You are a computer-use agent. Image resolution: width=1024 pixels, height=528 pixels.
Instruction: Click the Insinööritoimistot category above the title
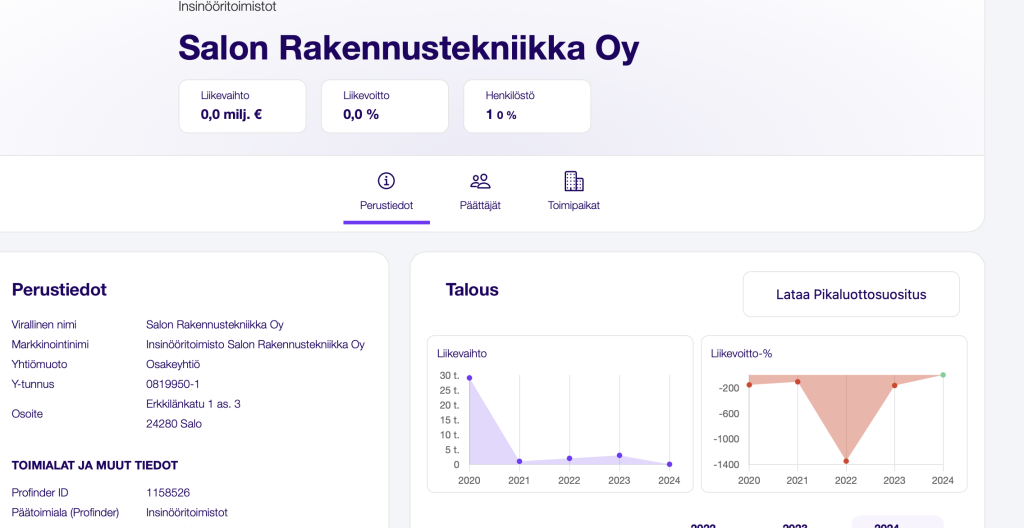click(x=227, y=7)
